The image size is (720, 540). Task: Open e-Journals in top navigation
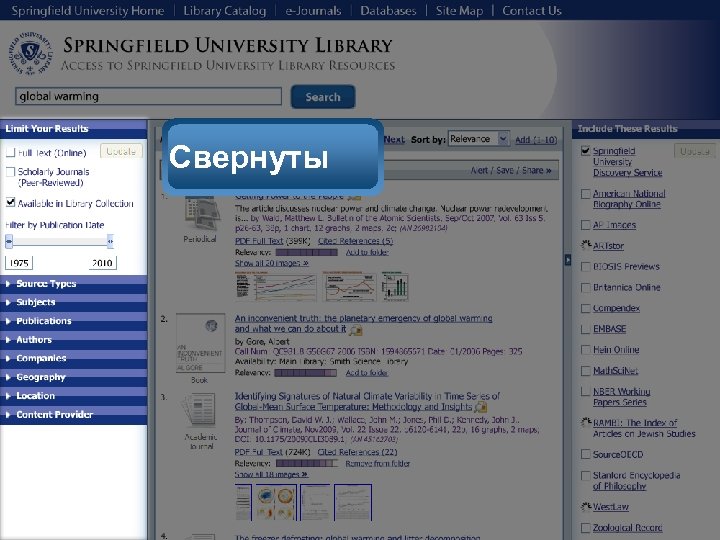coord(313,11)
